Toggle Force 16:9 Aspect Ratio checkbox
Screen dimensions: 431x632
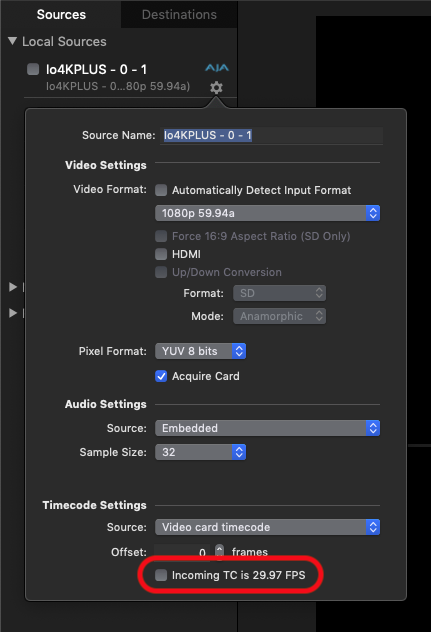(x=161, y=236)
